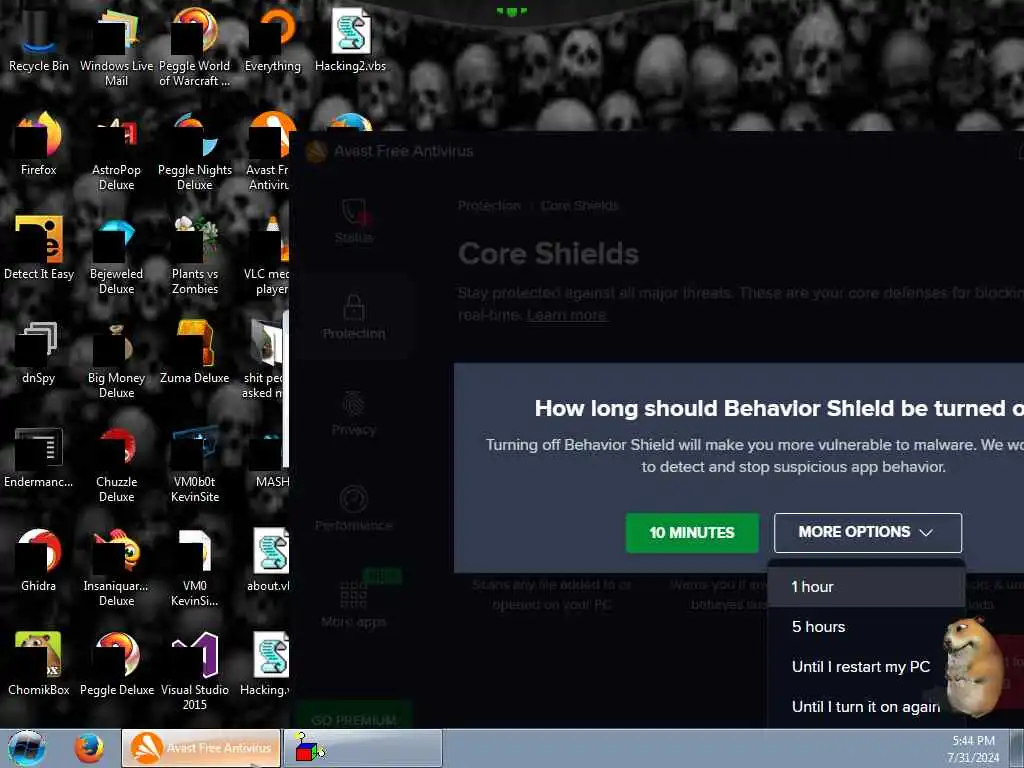Open Privacy in Avast sidebar
Screen dimensions: 1024x768
(353, 414)
